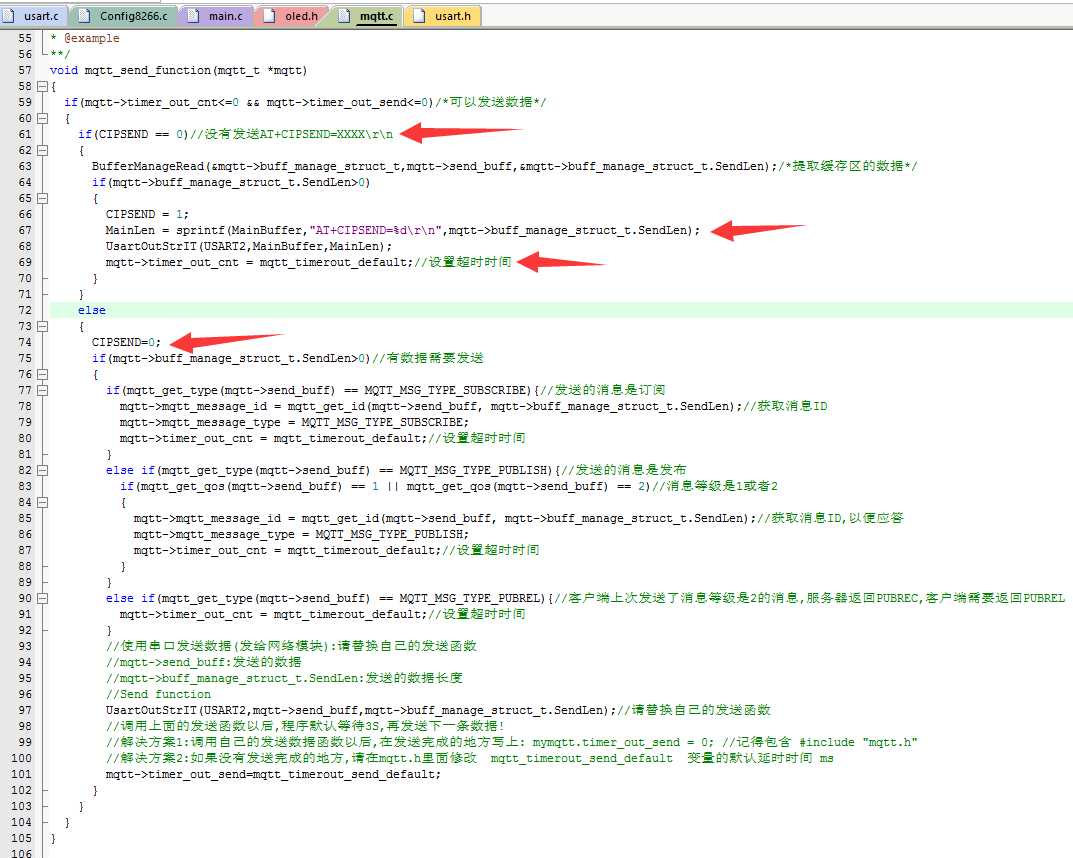Collapse the fold marker at line 76
Screen dimensions: 1073x858
click(x=42, y=374)
